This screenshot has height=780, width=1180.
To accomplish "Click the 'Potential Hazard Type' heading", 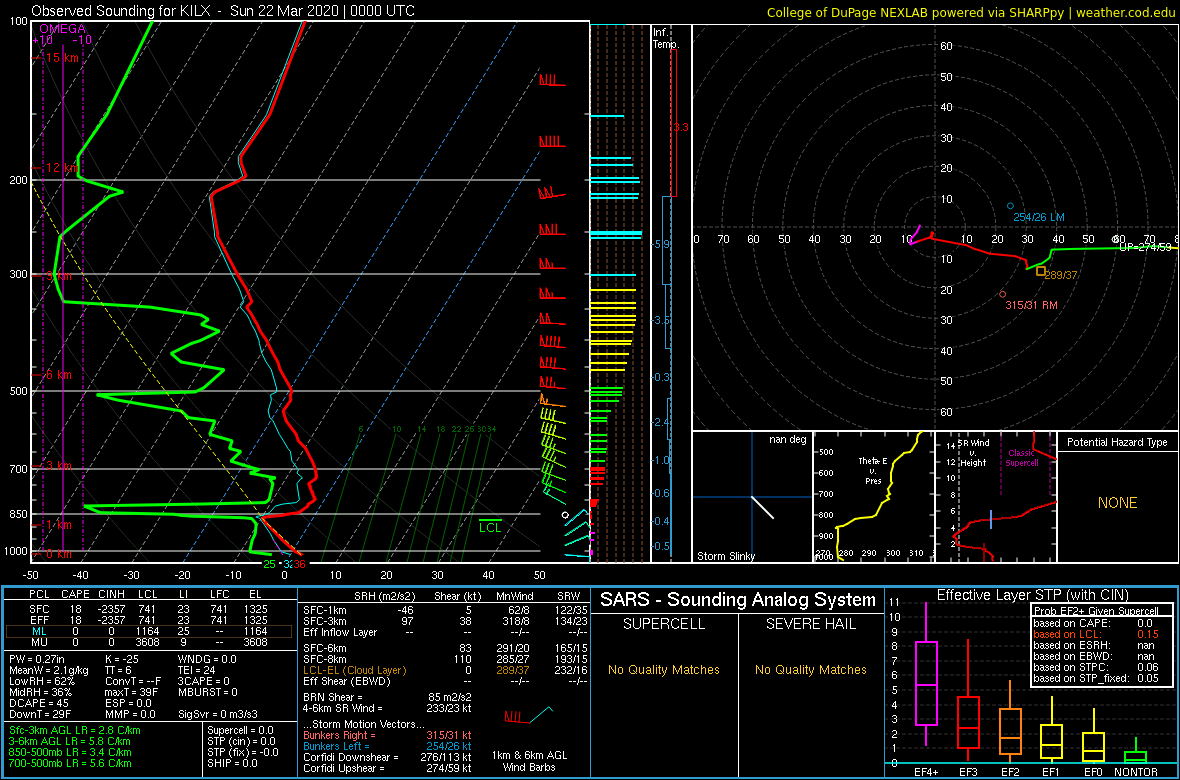I will coord(1118,442).
